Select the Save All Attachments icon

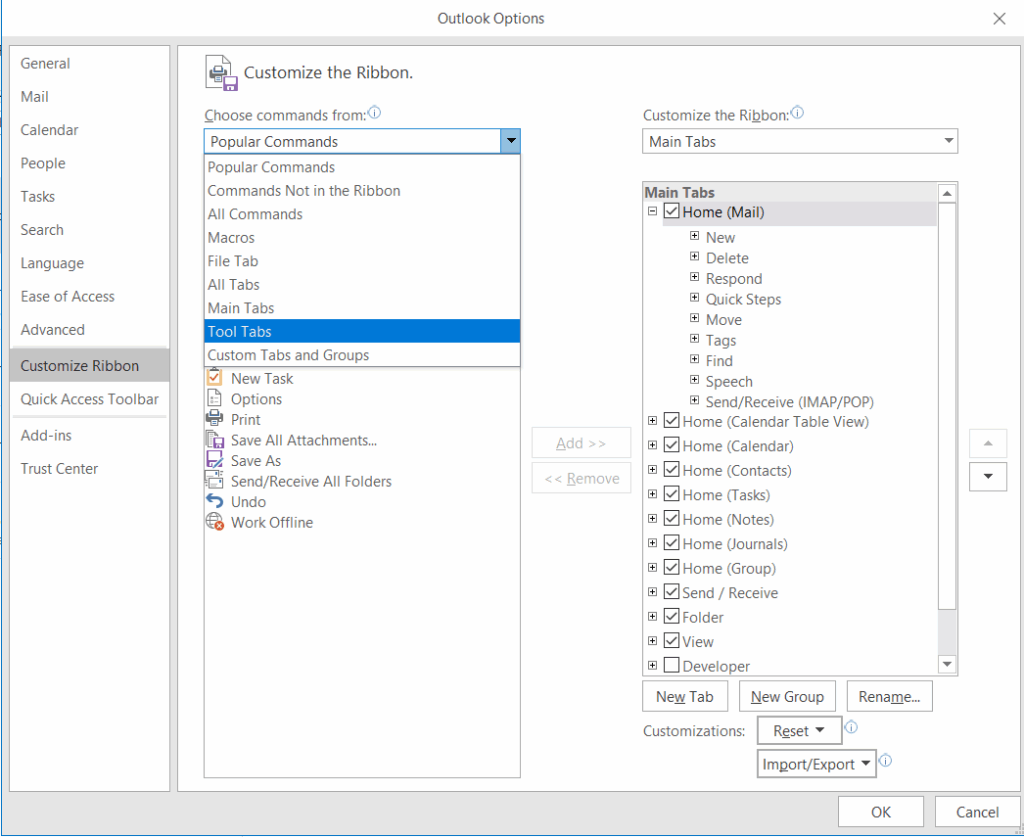(x=216, y=440)
